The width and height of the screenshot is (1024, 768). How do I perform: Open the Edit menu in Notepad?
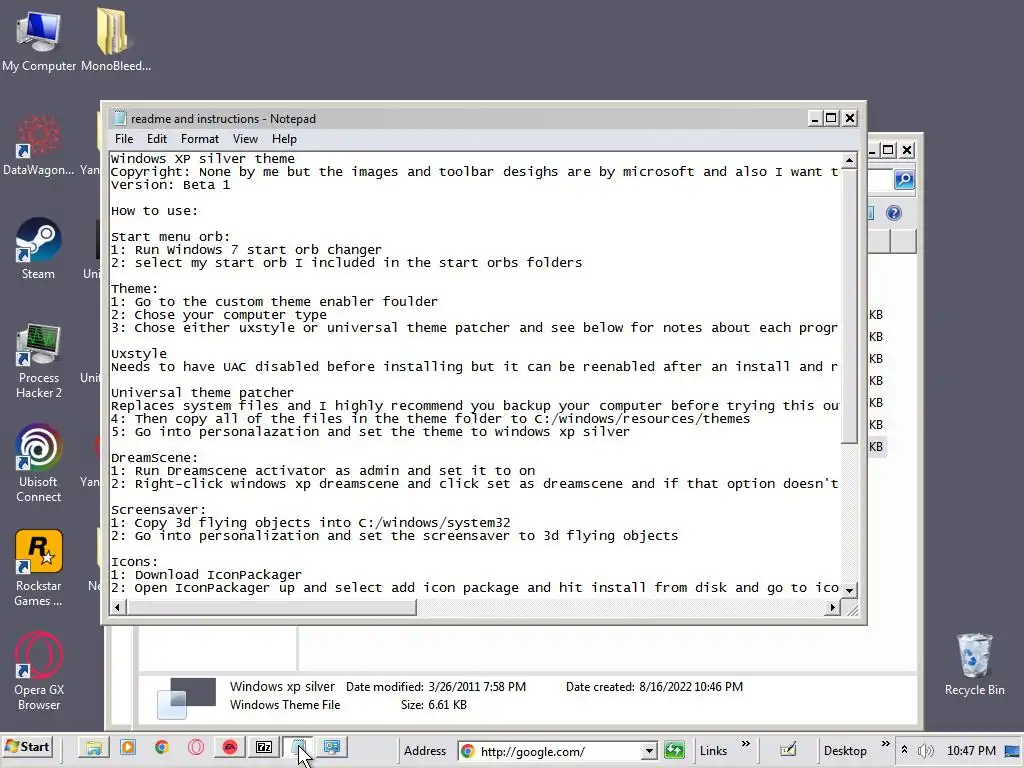(157, 139)
